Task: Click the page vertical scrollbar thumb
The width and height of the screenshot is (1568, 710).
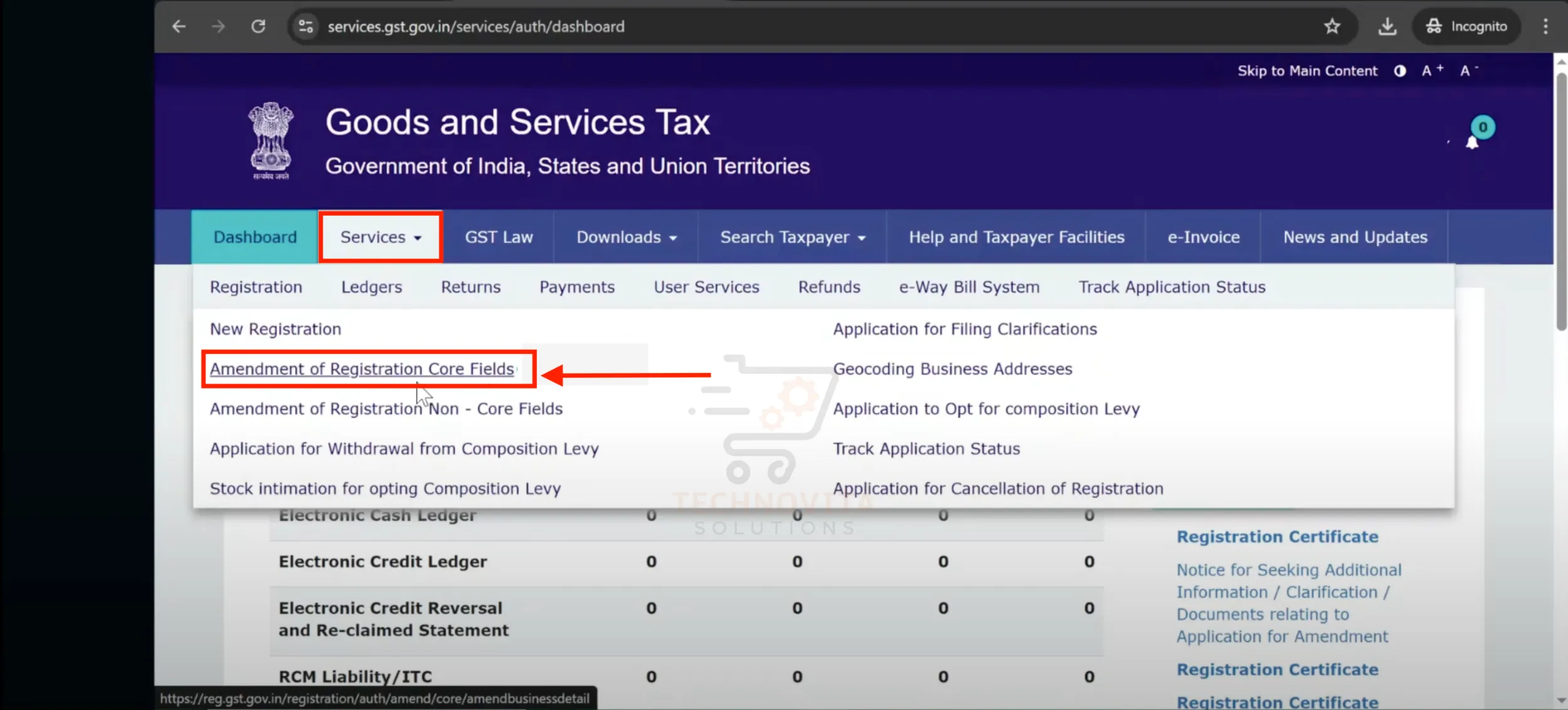Action: pyautogui.click(x=1561, y=201)
